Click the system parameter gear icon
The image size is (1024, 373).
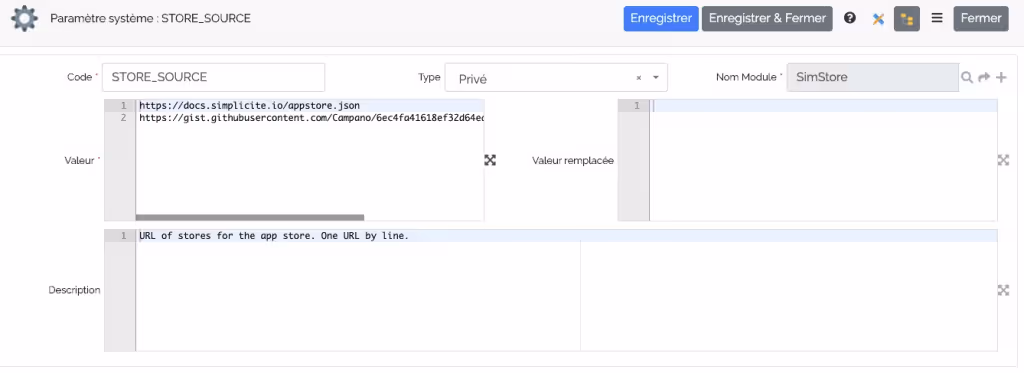pos(24,18)
